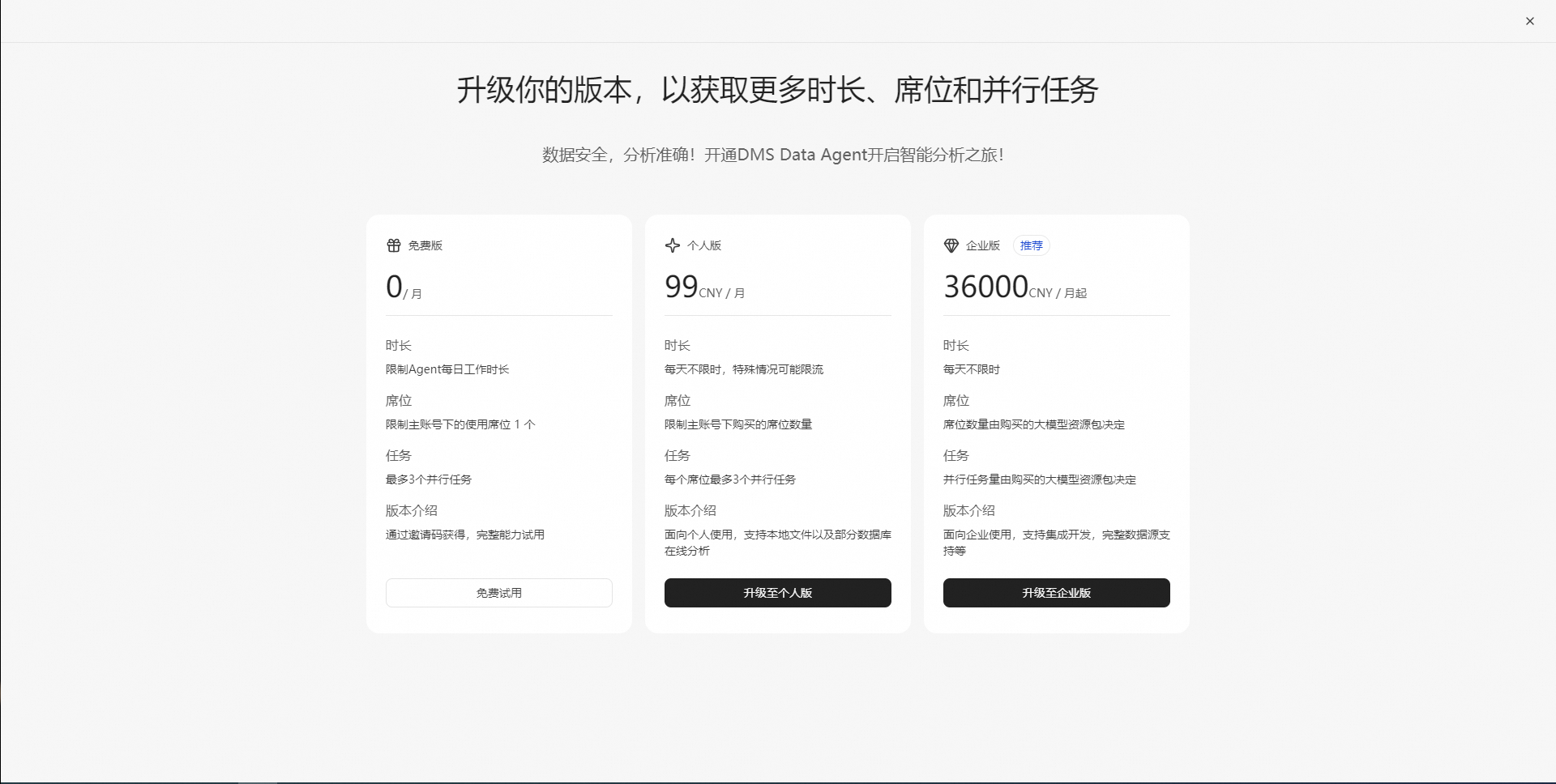Click the 任务 label in 免费版 card
Viewport: 1556px width, 784px height.
pos(399,456)
